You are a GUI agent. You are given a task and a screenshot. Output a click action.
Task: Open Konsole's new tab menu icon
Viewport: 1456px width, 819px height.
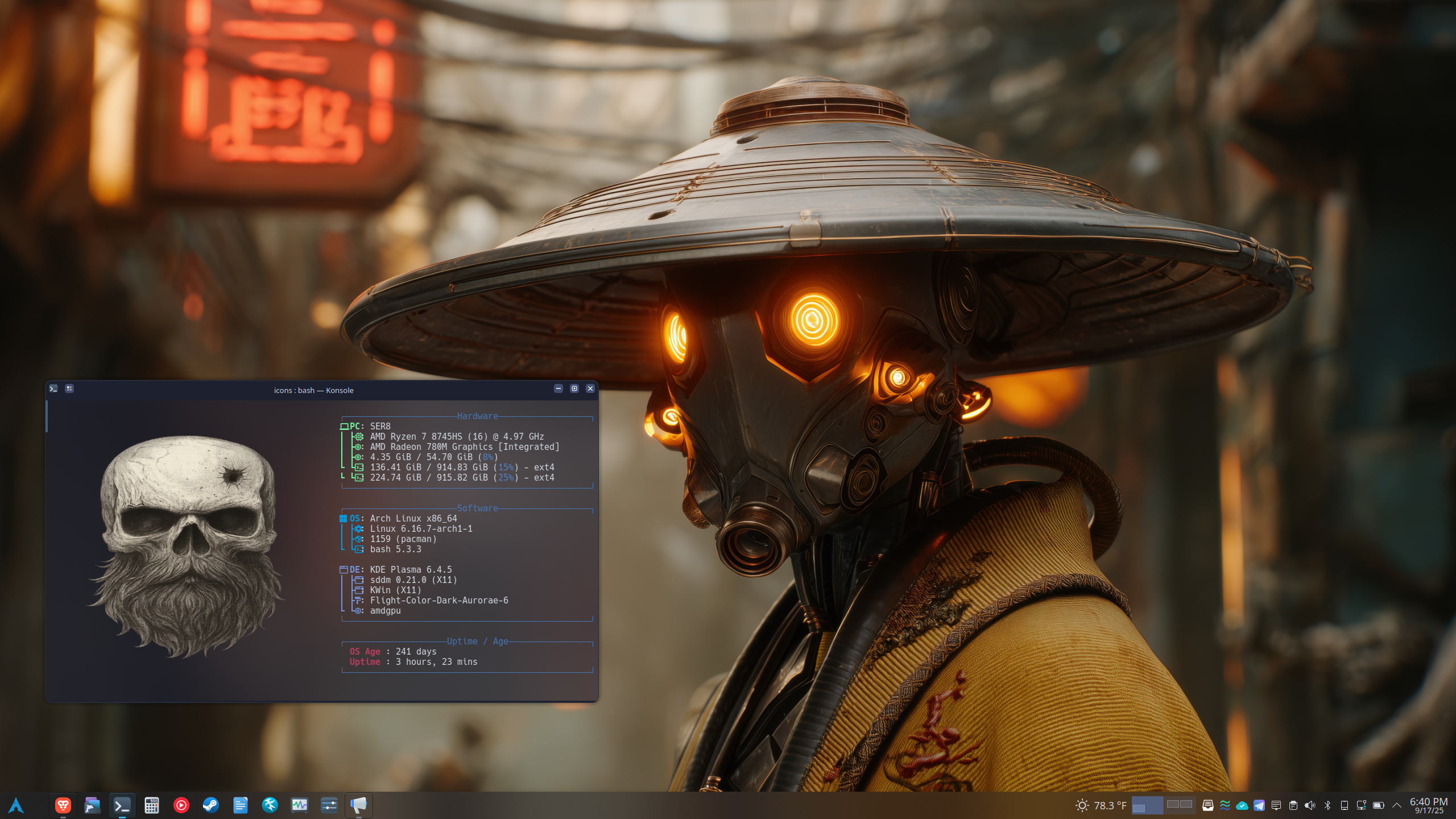coord(69,388)
